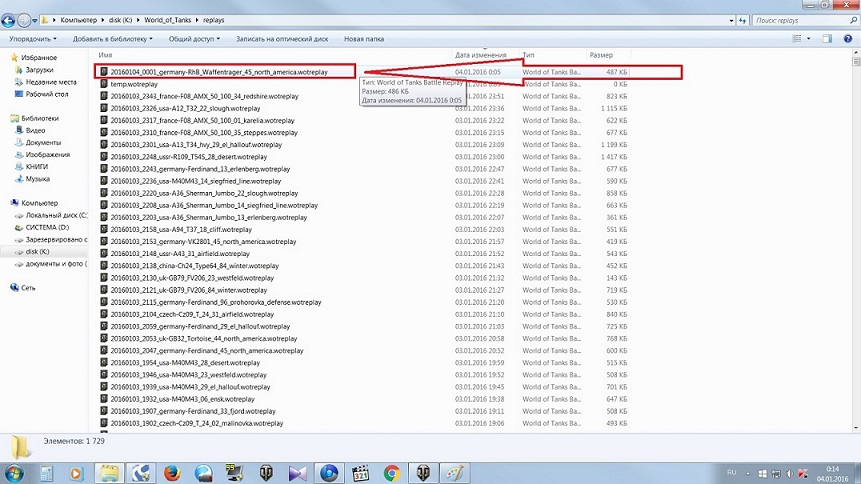Screen dimensions: 861x484
Task: Click the Windows Start orb
Action: tap(14, 473)
